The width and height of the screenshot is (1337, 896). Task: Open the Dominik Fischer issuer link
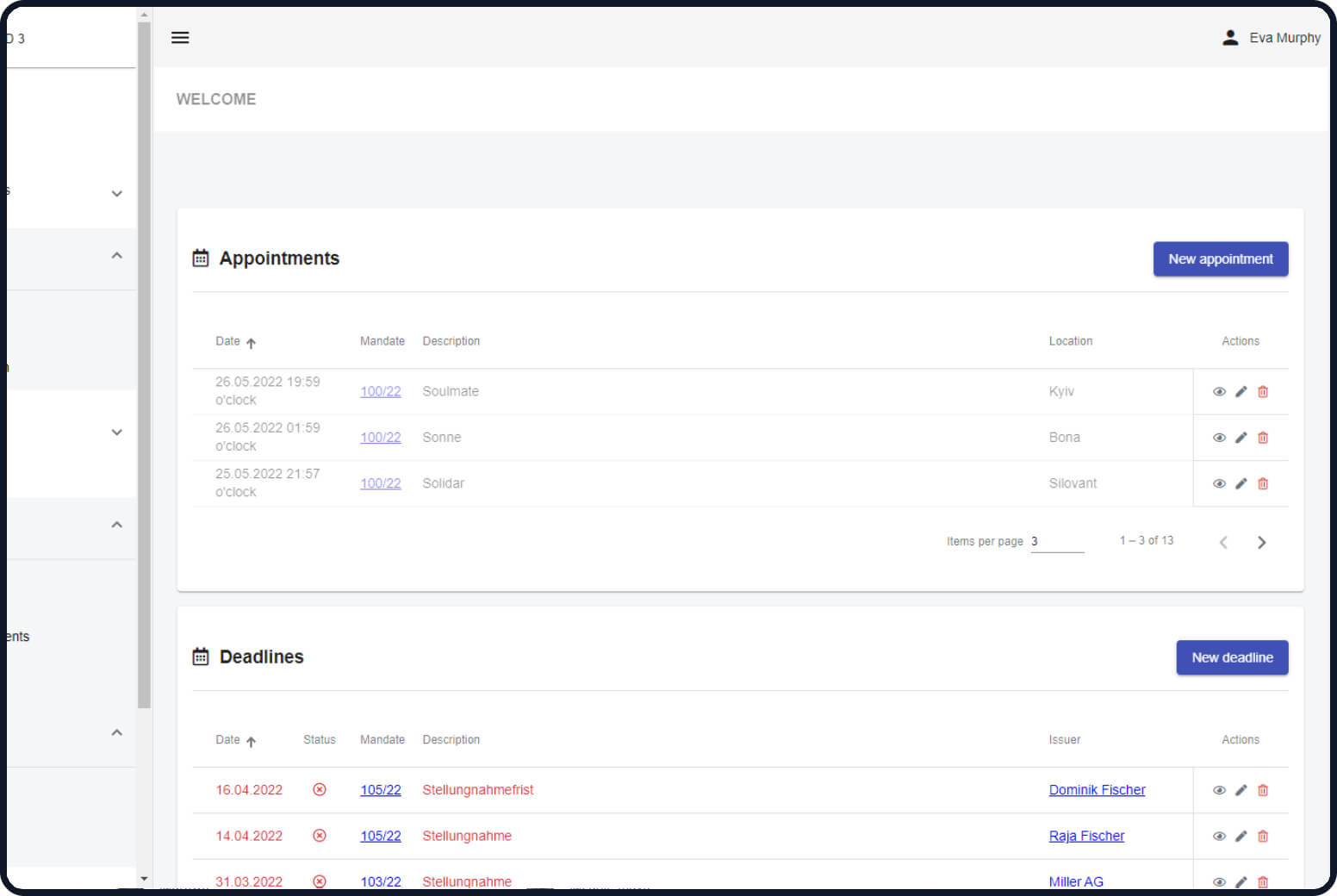point(1097,790)
